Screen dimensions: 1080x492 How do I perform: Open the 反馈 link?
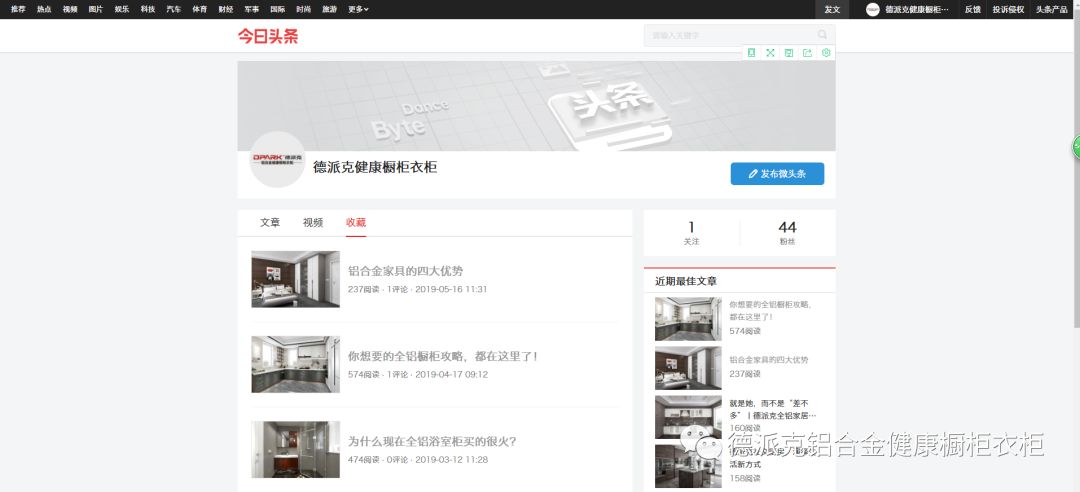pos(973,10)
